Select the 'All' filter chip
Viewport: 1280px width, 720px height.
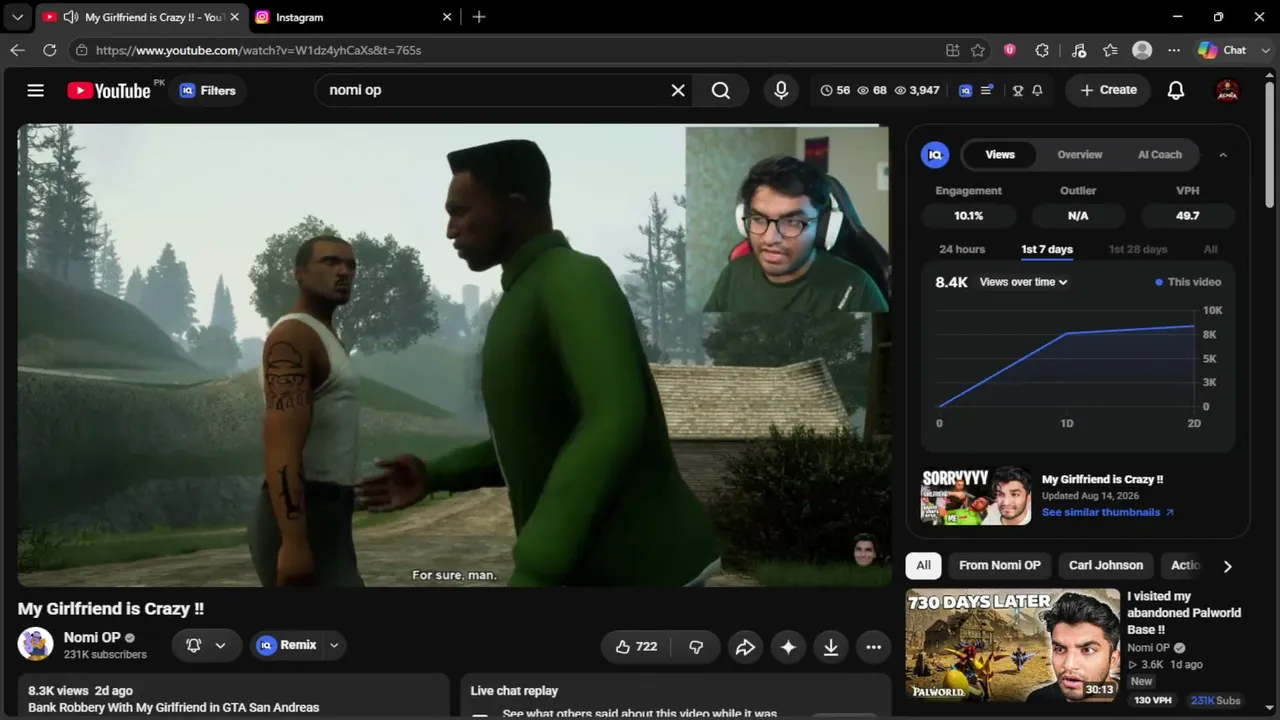tap(923, 565)
